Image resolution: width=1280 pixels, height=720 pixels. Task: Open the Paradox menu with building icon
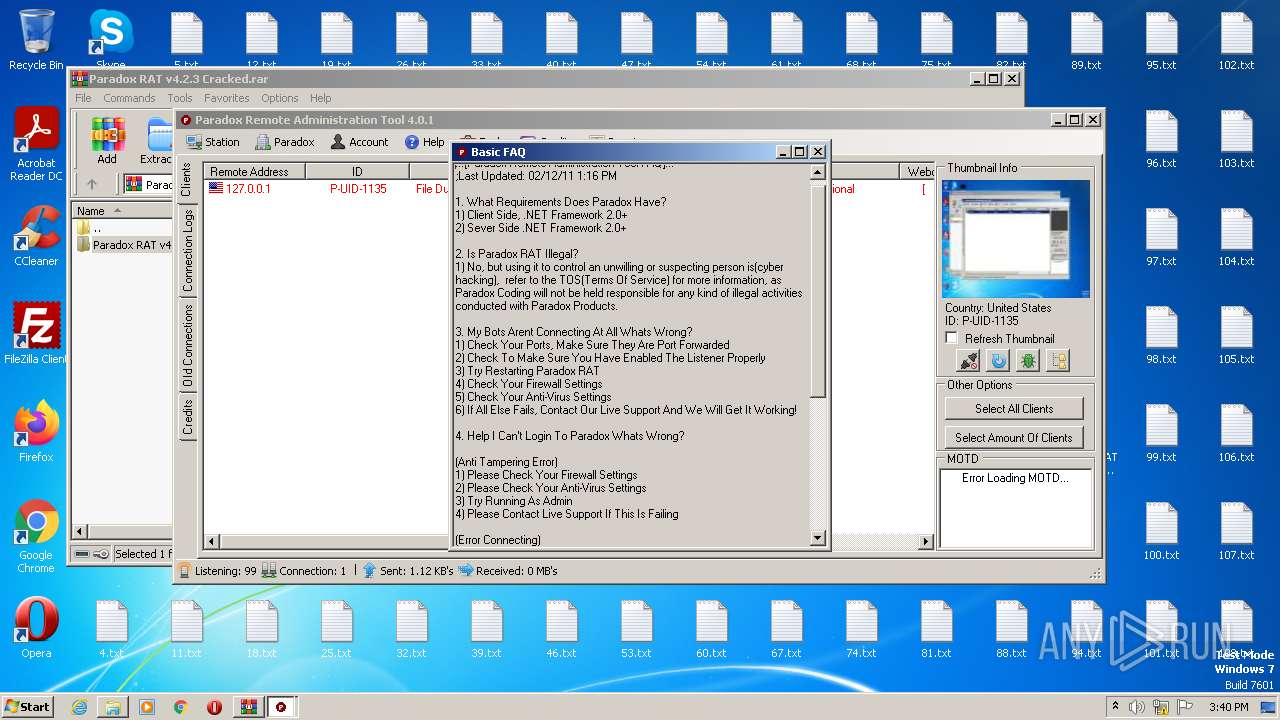285,142
